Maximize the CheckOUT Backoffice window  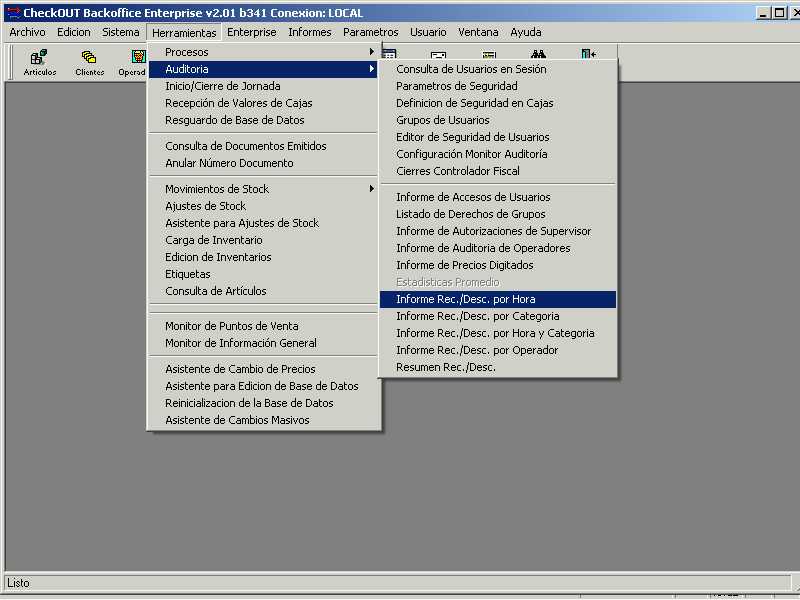coord(779,13)
